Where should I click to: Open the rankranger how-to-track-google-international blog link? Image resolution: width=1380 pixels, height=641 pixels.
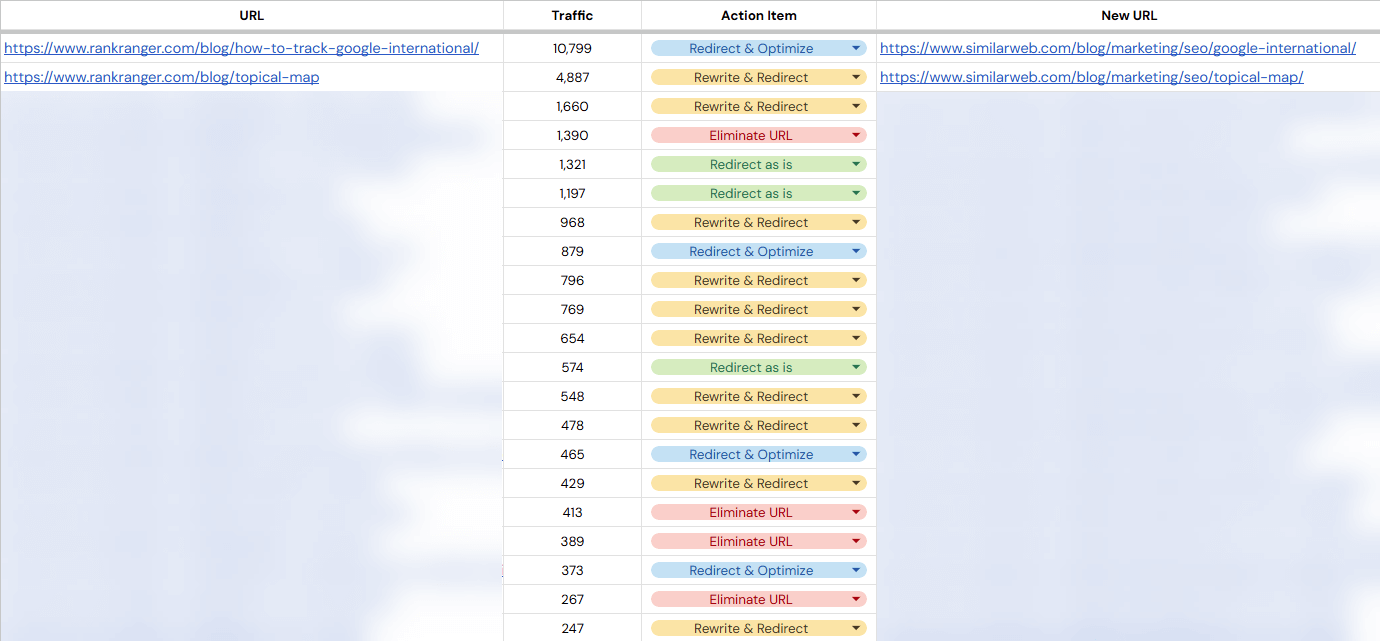(240, 48)
